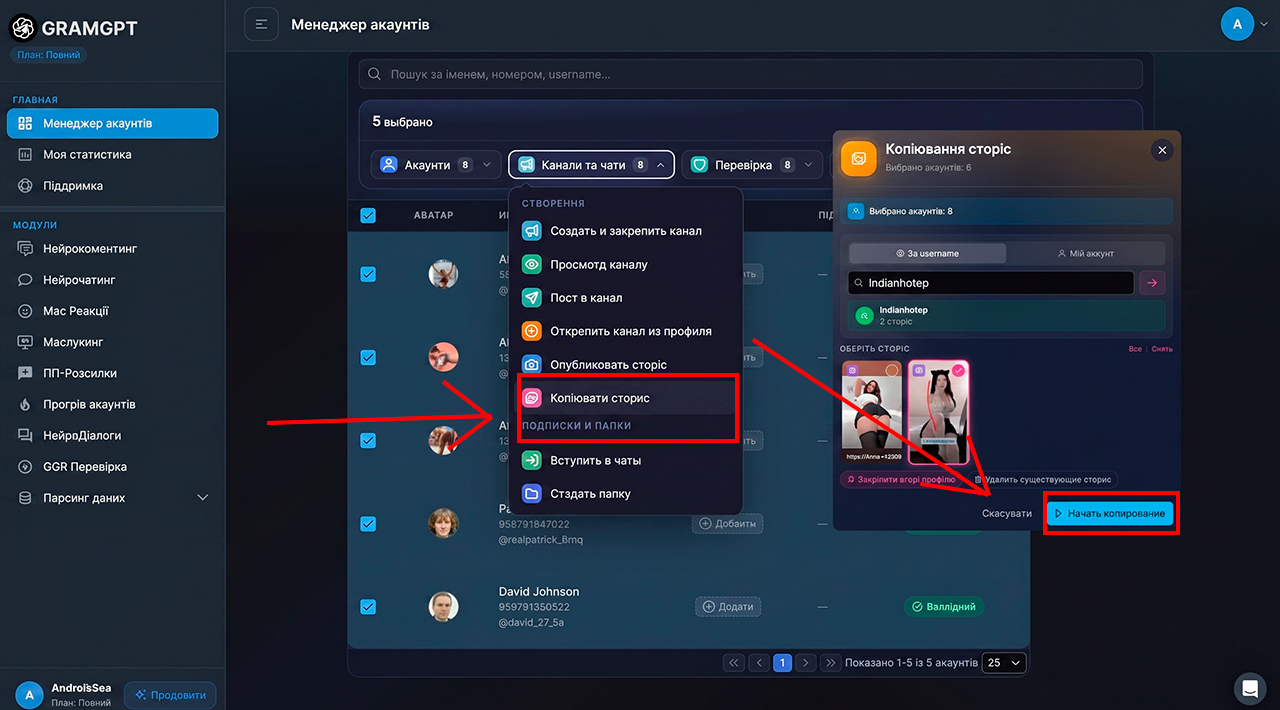Choose Создать и закрепить канал menu item
This screenshot has width=1280, height=710.
(x=626, y=231)
